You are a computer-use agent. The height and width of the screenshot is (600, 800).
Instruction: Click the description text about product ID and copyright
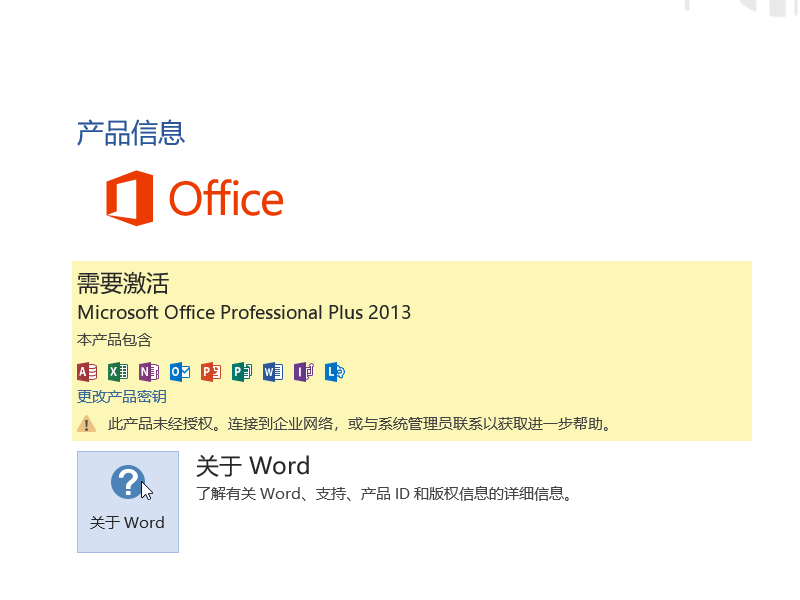click(x=384, y=494)
